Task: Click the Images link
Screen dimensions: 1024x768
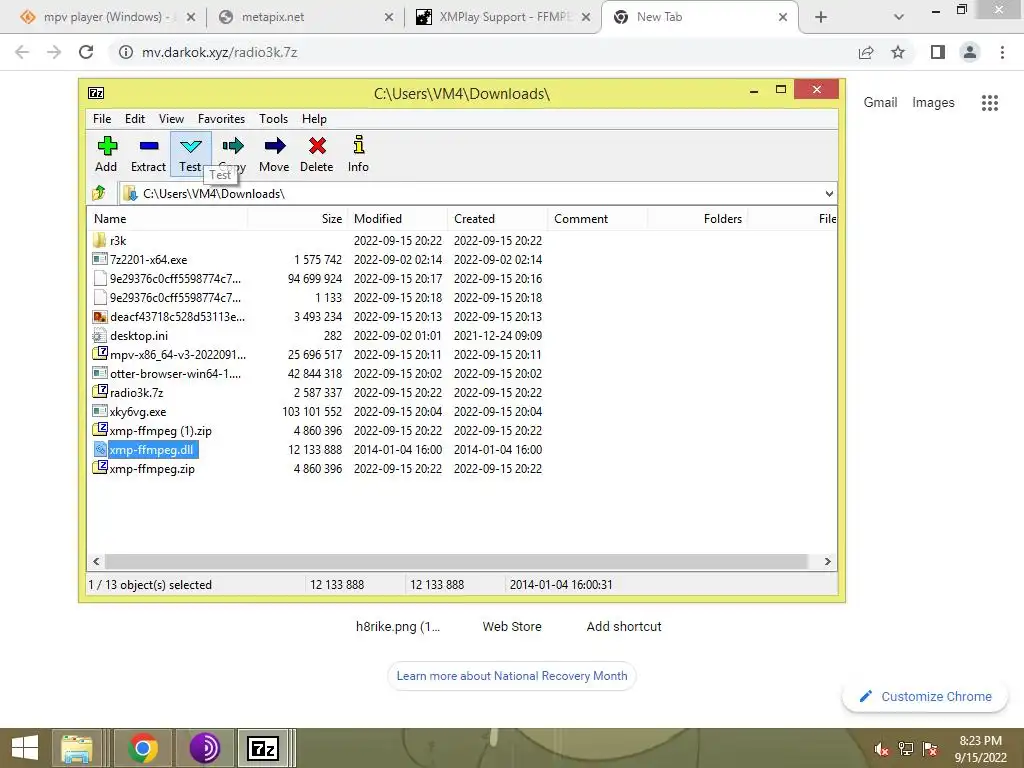Action: [x=933, y=103]
